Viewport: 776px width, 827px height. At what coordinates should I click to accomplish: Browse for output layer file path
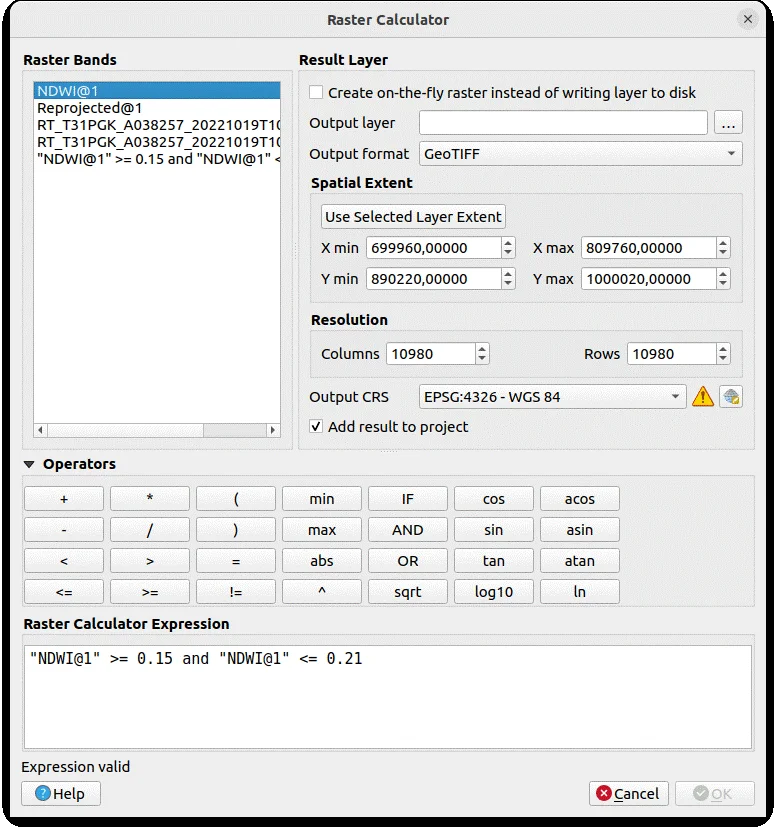click(x=727, y=123)
